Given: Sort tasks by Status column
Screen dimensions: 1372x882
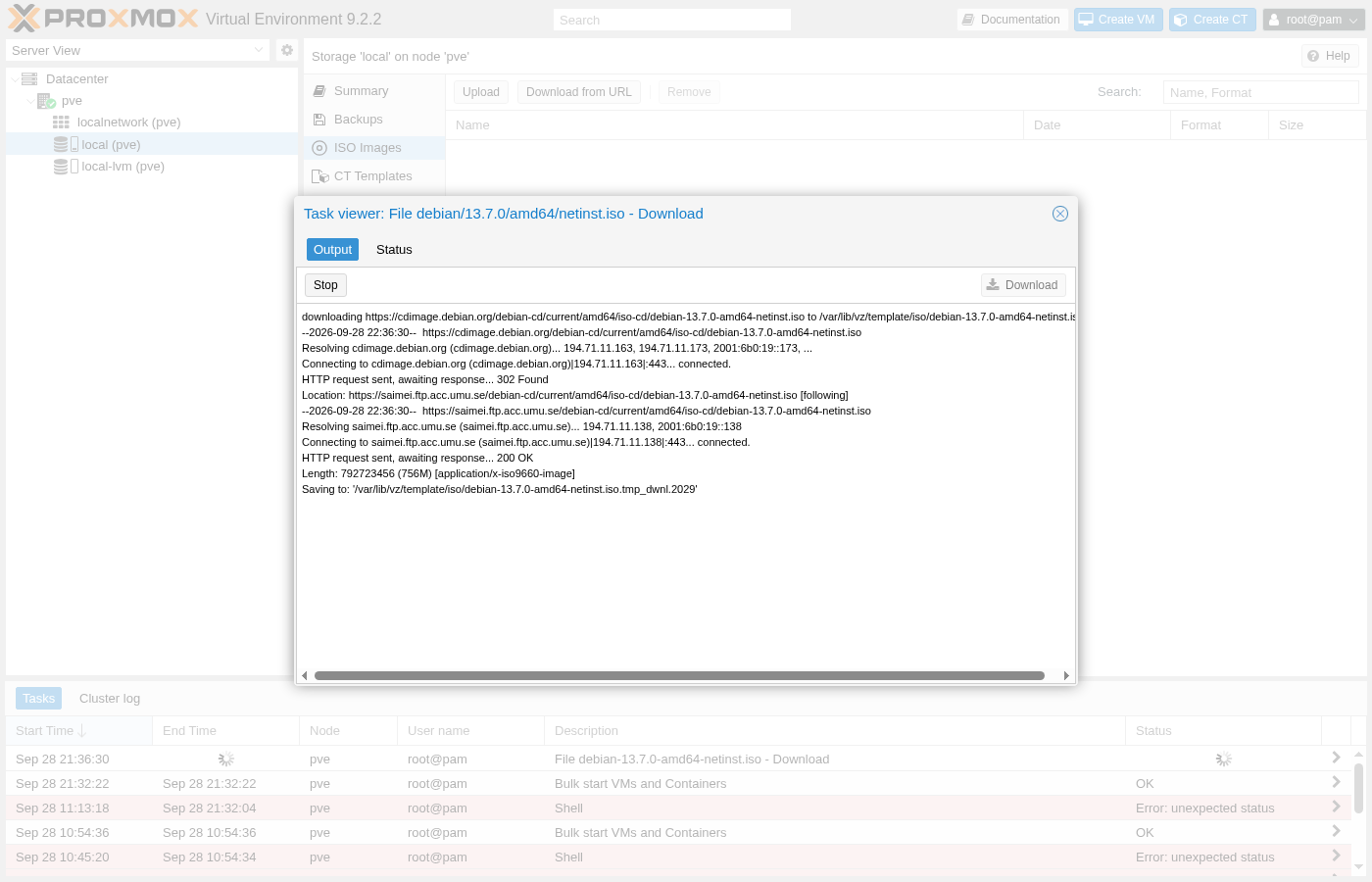Looking at the screenshot, I should pyautogui.click(x=1224, y=731).
